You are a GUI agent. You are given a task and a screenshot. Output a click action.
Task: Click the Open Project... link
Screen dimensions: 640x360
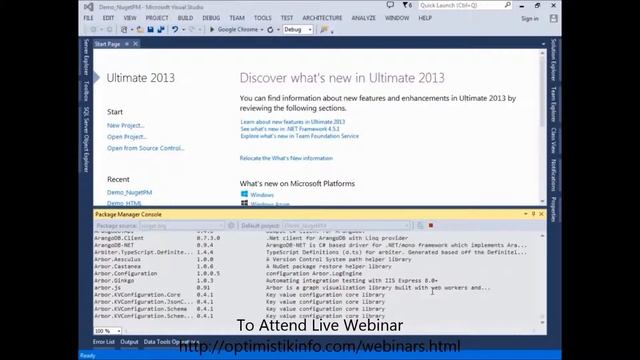point(127,137)
